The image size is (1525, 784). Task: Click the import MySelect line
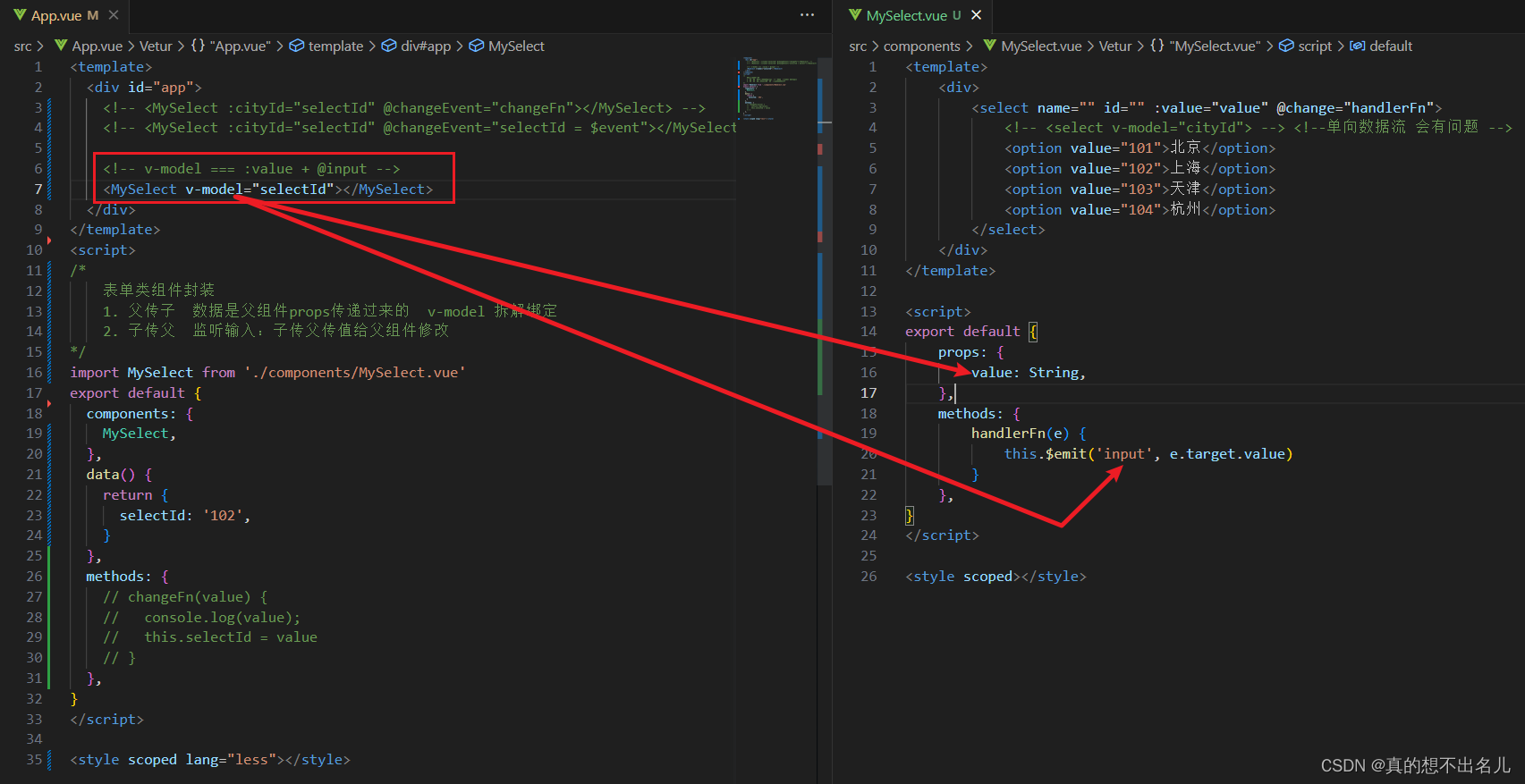267,372
